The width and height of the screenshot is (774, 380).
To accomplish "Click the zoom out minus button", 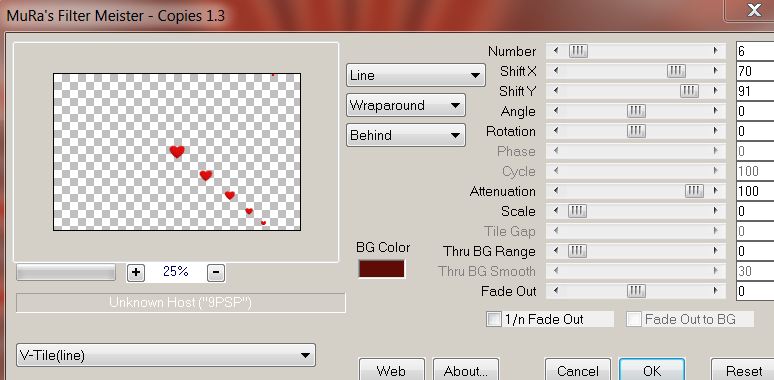I will pyautogui.click(x=216, y=272).
